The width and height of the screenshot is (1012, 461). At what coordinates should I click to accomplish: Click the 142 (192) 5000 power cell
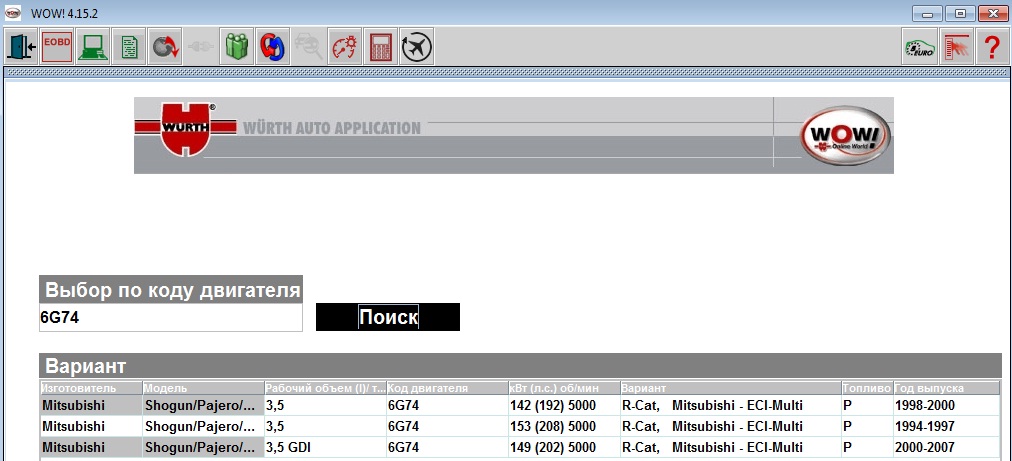point(564,405)
